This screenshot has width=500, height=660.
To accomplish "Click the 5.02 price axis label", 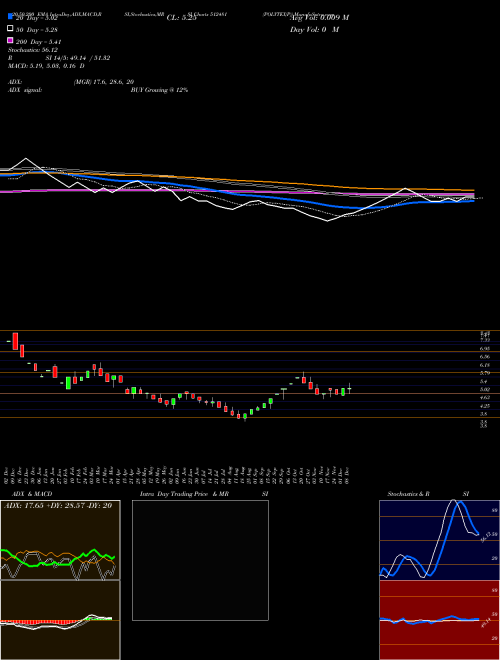I will [x=484, y=389].
